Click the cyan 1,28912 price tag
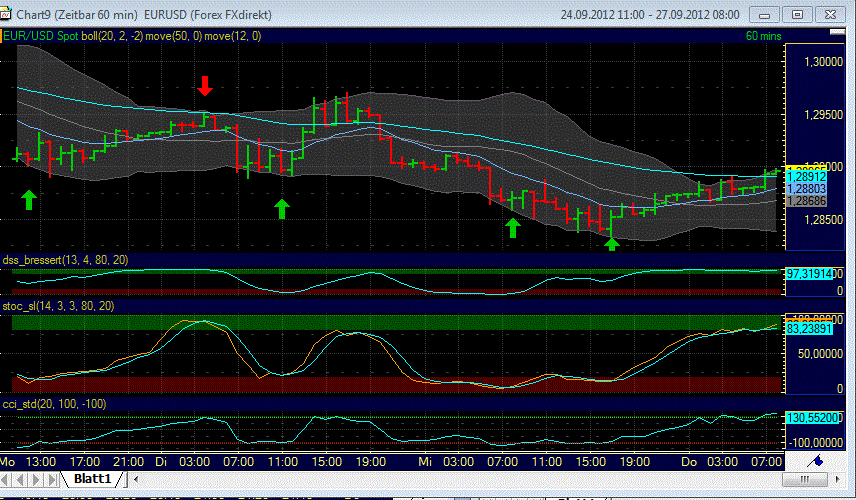Screen dimensions: 856x500 point(806,177)
